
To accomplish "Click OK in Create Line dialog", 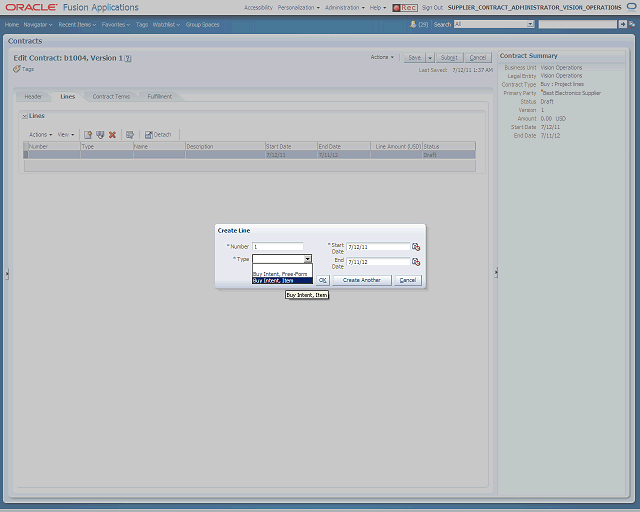I will coord(323,280).
